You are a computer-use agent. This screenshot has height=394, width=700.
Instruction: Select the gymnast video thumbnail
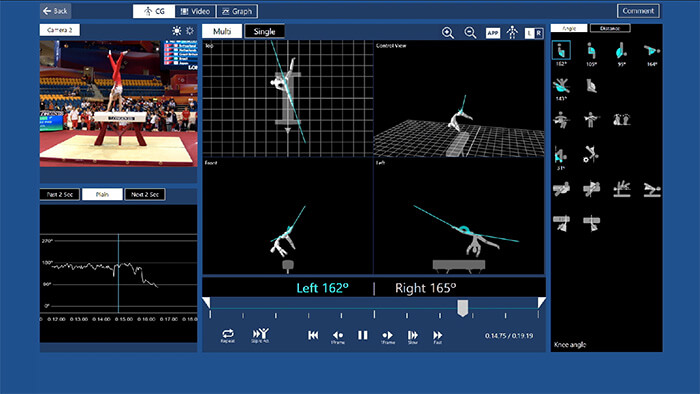click(118, 104)
